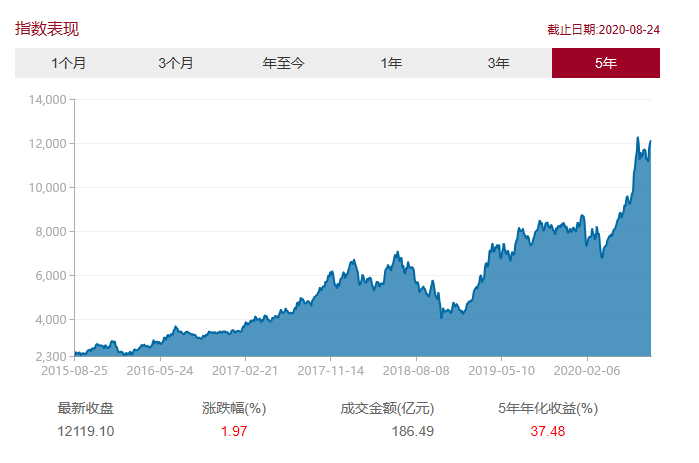Click the 2020-02-06 date label

(x=587, y=371)
